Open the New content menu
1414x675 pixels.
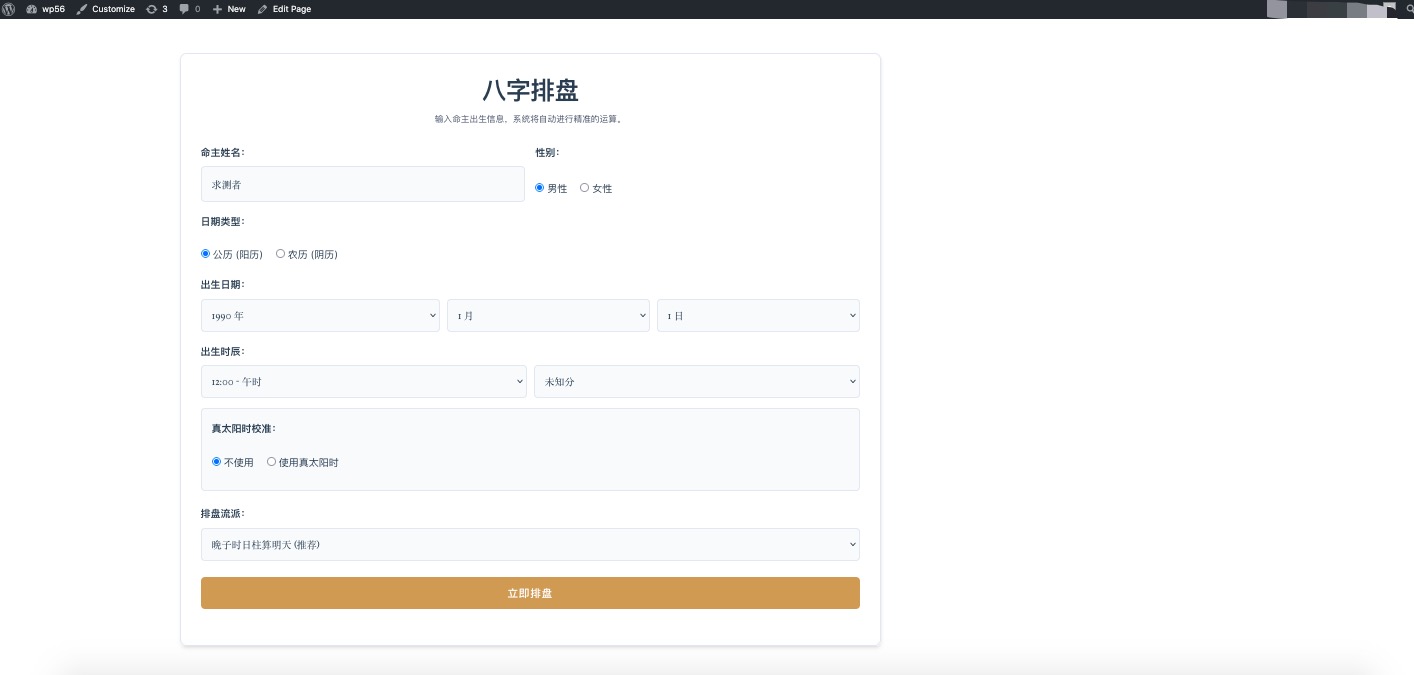[229, 9]
